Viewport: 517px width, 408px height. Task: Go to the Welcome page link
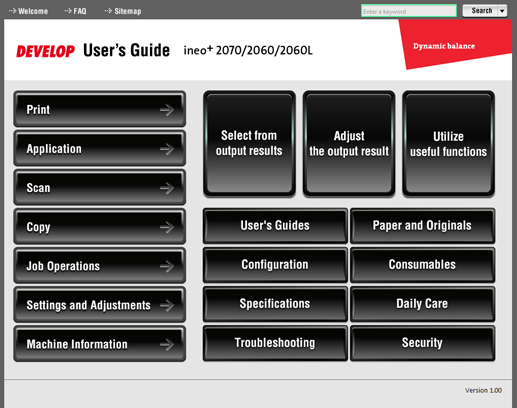28,11
